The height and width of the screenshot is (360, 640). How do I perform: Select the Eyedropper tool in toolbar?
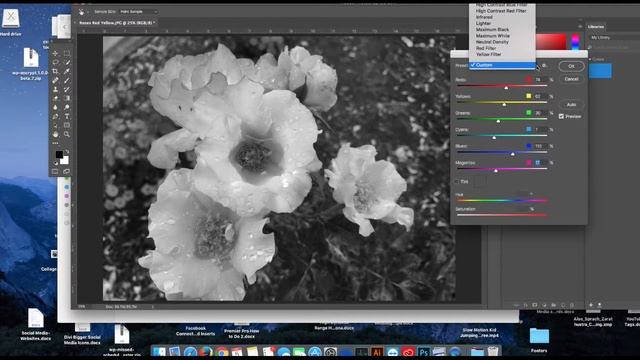(67, 71)
